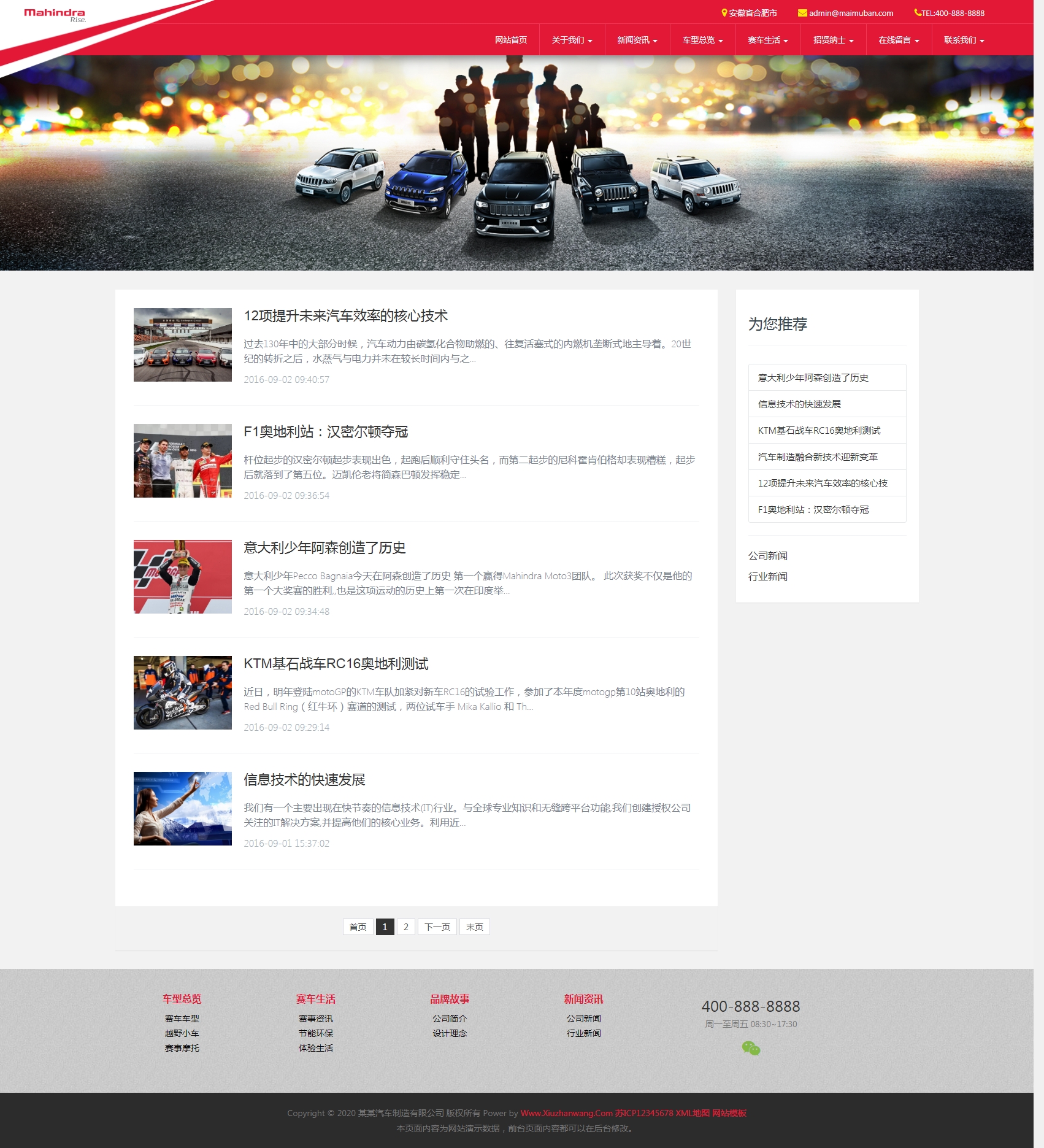Click the 下一页 pagination button
1044x1148 pixels.
click(437, 926)
